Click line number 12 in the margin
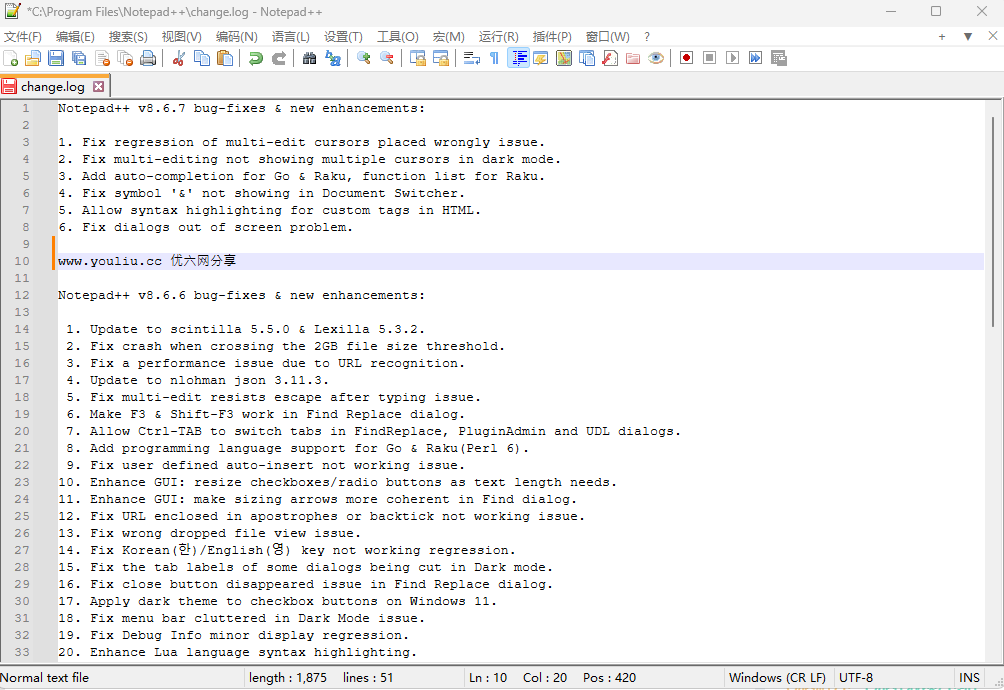 pyautogui.click(x=22, y=295)
